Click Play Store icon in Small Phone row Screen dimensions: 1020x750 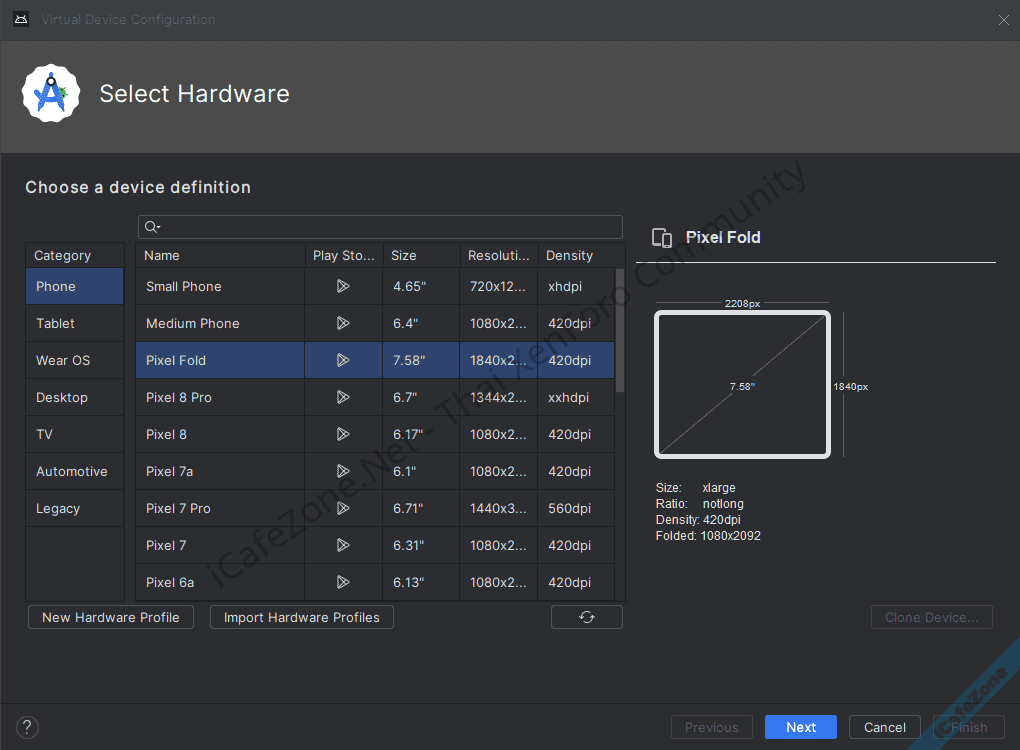pos(343,286)
